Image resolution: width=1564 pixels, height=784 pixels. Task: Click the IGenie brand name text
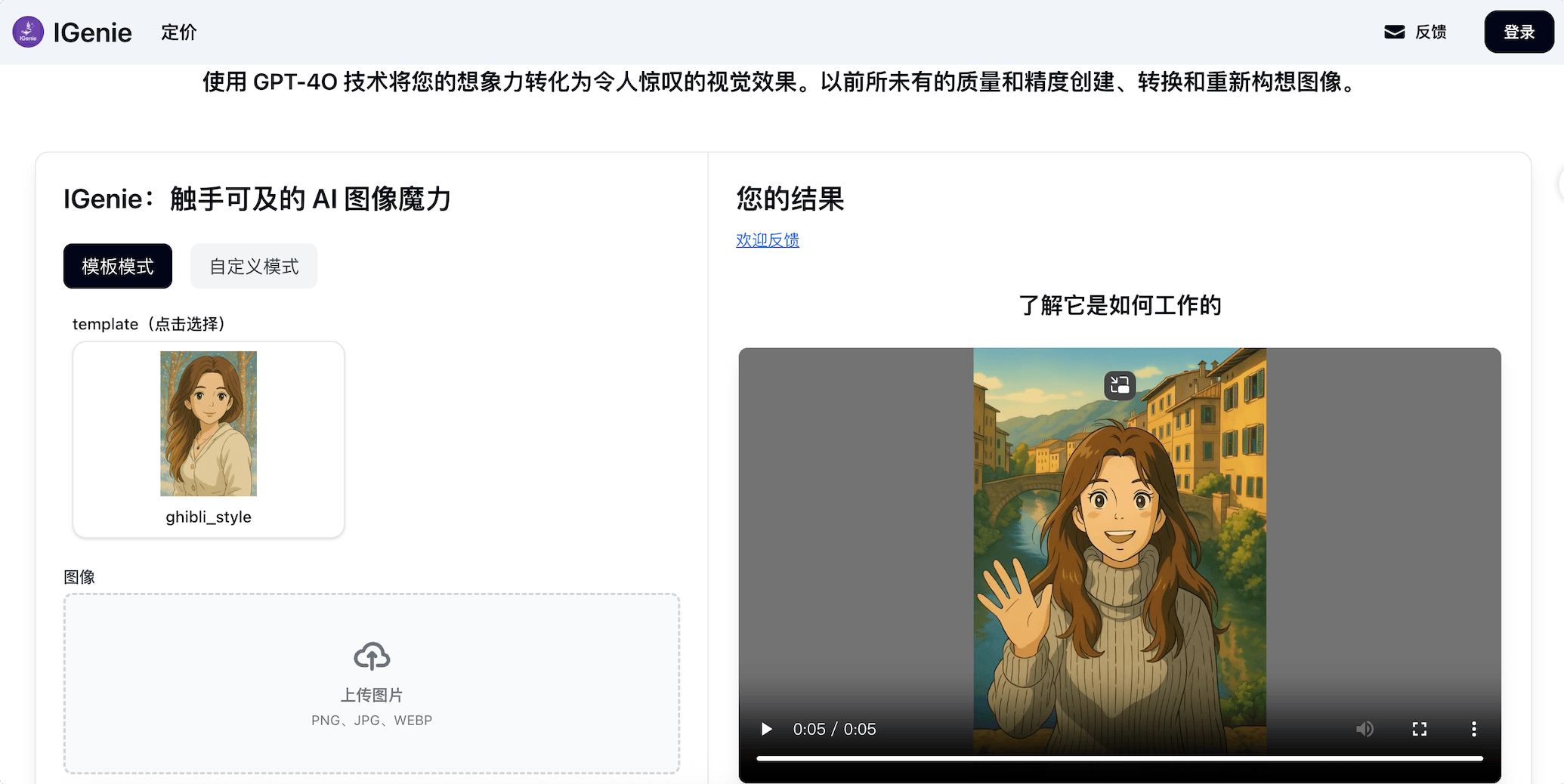[92, 32]
